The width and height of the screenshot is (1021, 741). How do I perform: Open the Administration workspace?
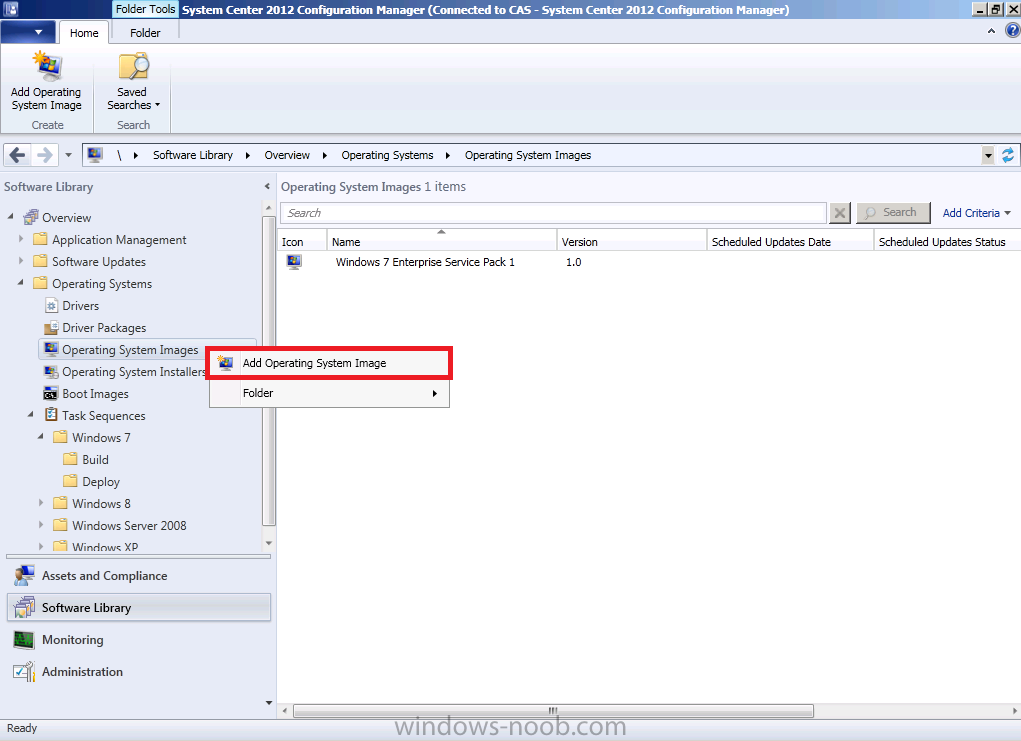[x=139, y=671]
